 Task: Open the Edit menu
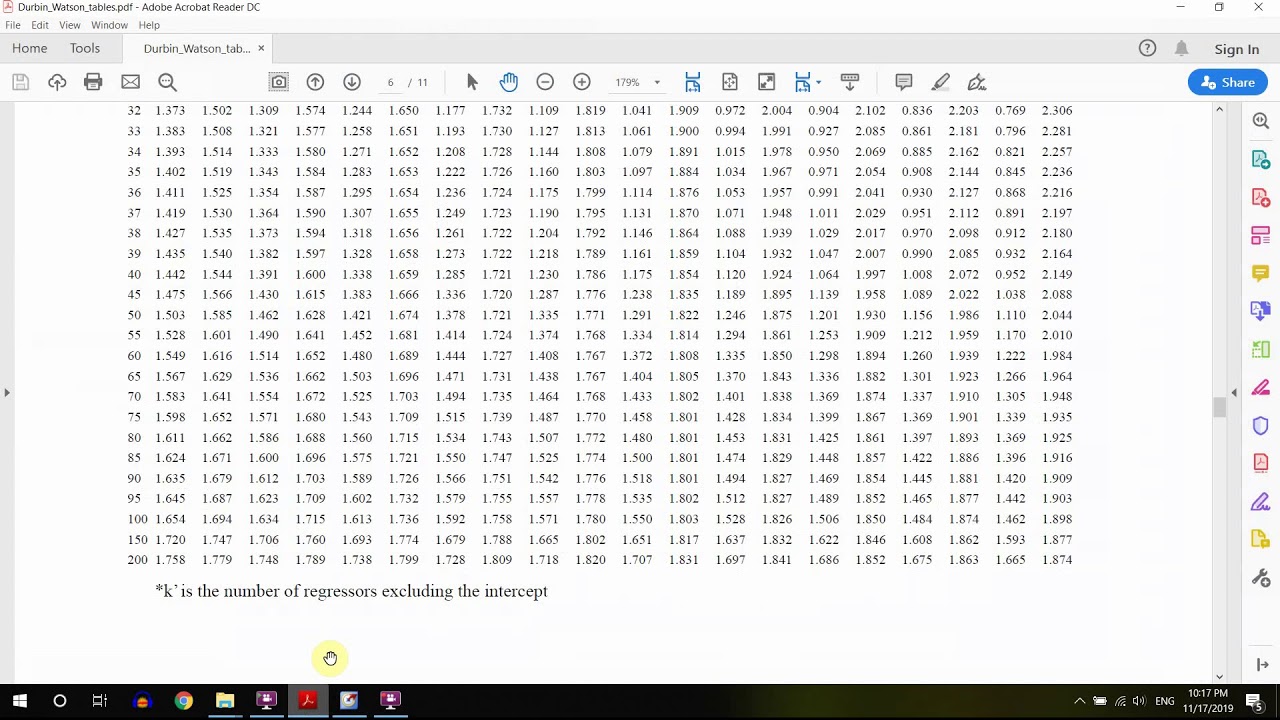pyautogui.click(x=40, y=25)
